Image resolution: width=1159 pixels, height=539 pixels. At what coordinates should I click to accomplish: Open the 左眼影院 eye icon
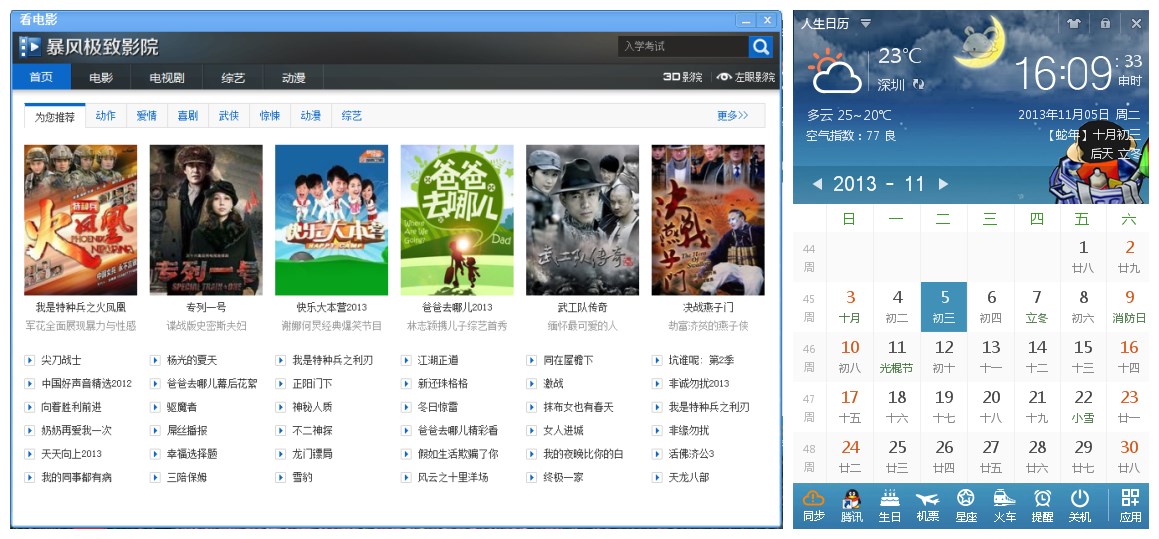point(724,77)
